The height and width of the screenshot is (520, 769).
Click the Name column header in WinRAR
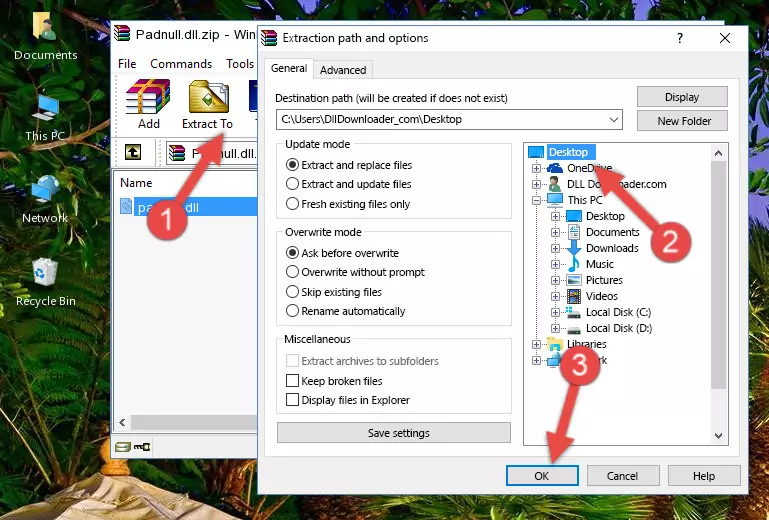pos(136,183)
